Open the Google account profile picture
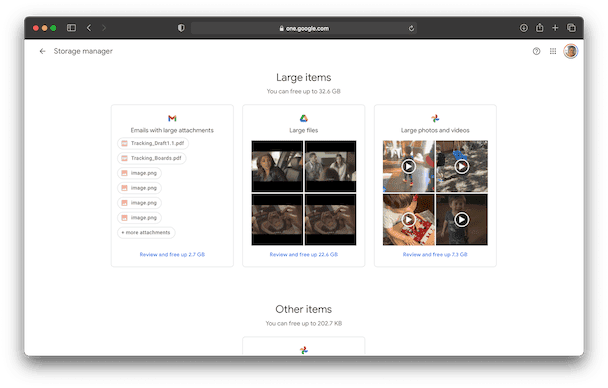Image resolution: width=608 pixels, height=388 pixels. click(x=571, y=51)
